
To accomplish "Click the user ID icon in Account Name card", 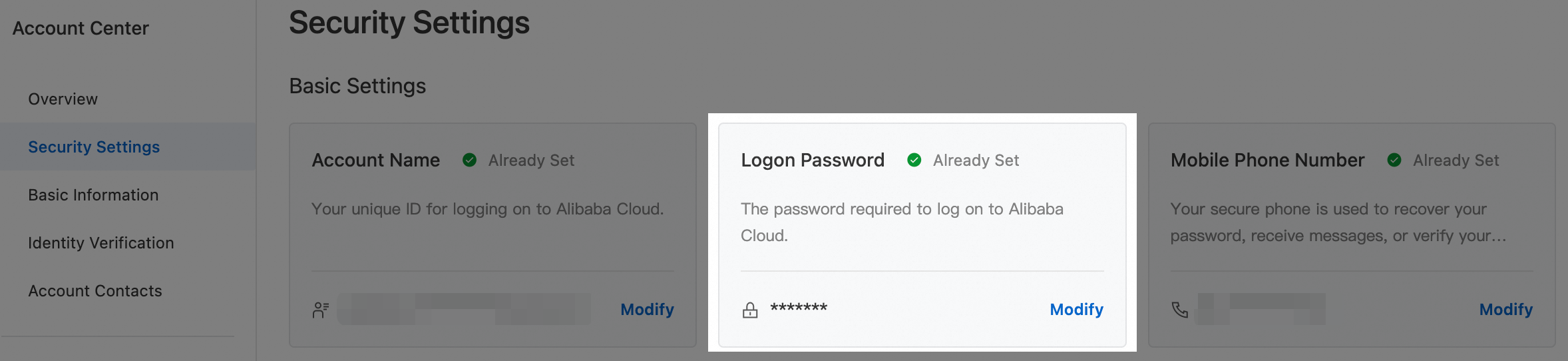I will (321, 310).
